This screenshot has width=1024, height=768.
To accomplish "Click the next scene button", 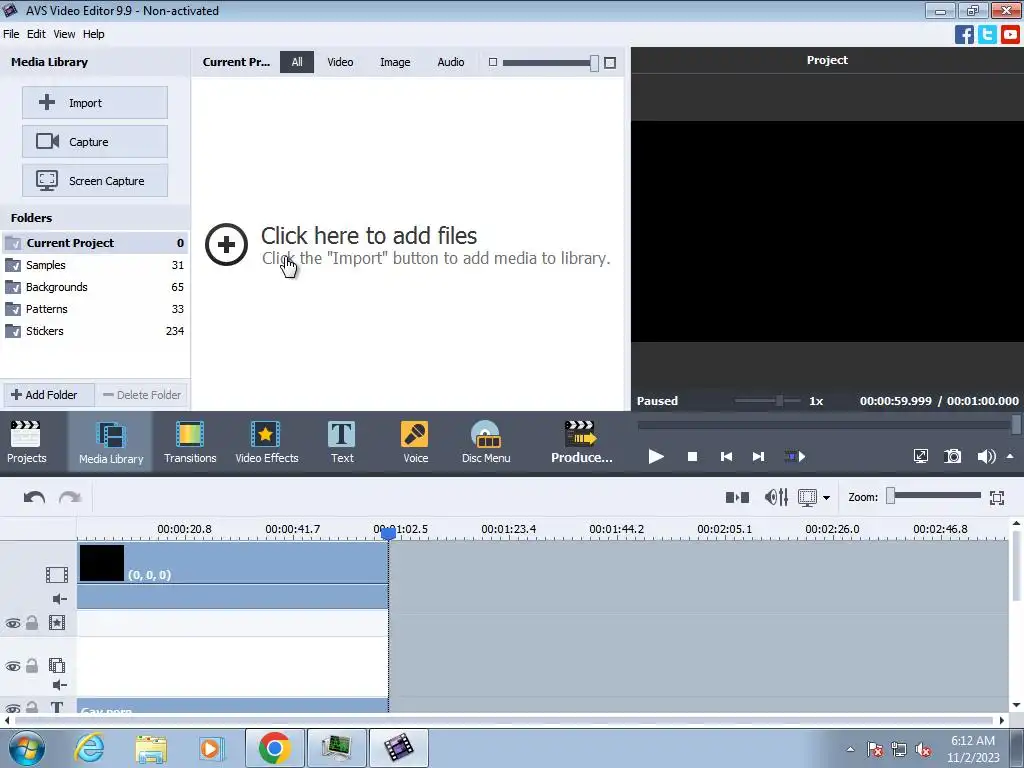I will [794, 456].
